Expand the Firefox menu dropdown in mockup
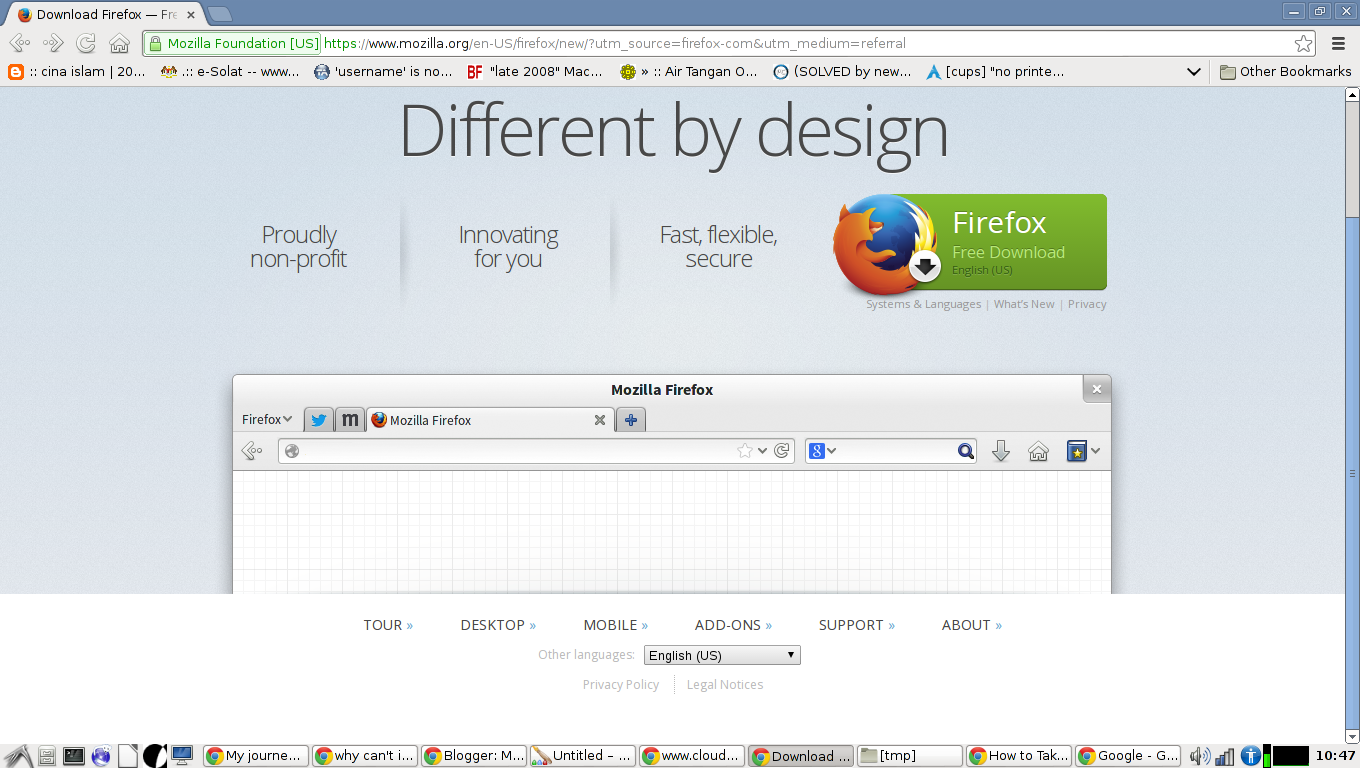1360x768 pixels. (x=267, y=420)
